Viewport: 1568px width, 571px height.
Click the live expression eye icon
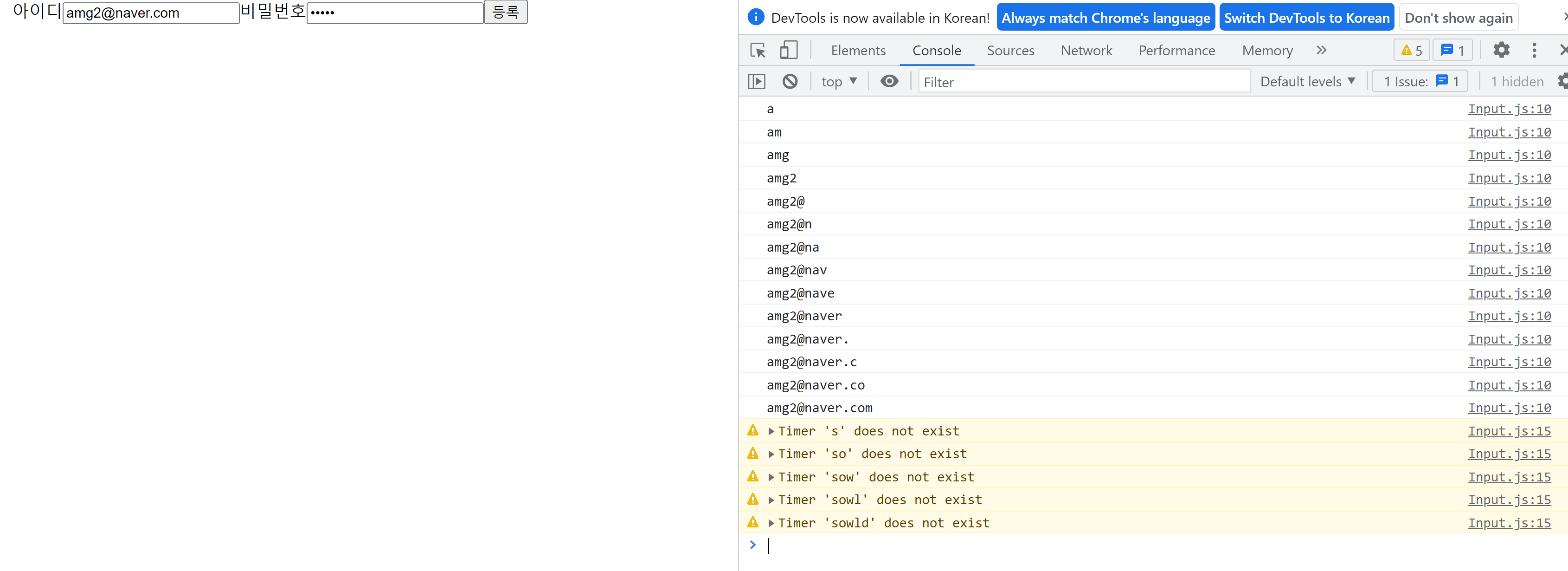coord(889,82)
